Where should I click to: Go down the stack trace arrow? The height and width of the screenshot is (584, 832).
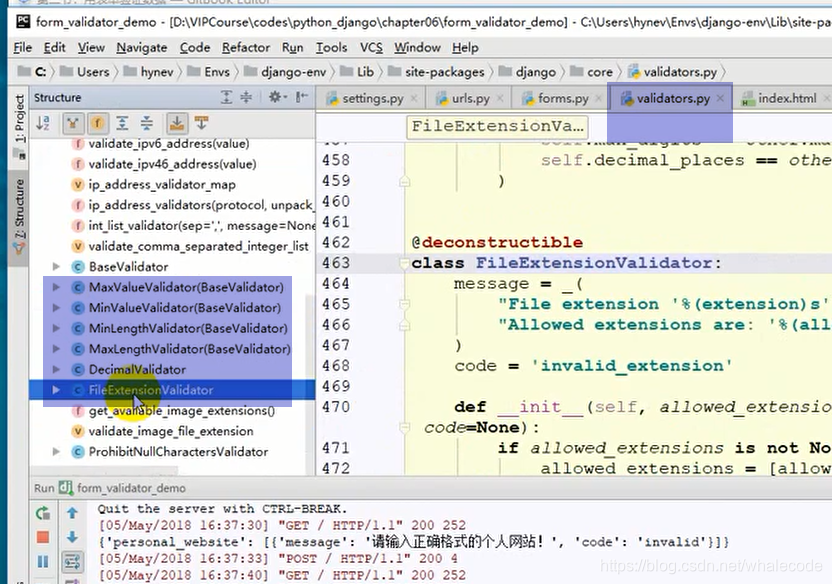72,537
